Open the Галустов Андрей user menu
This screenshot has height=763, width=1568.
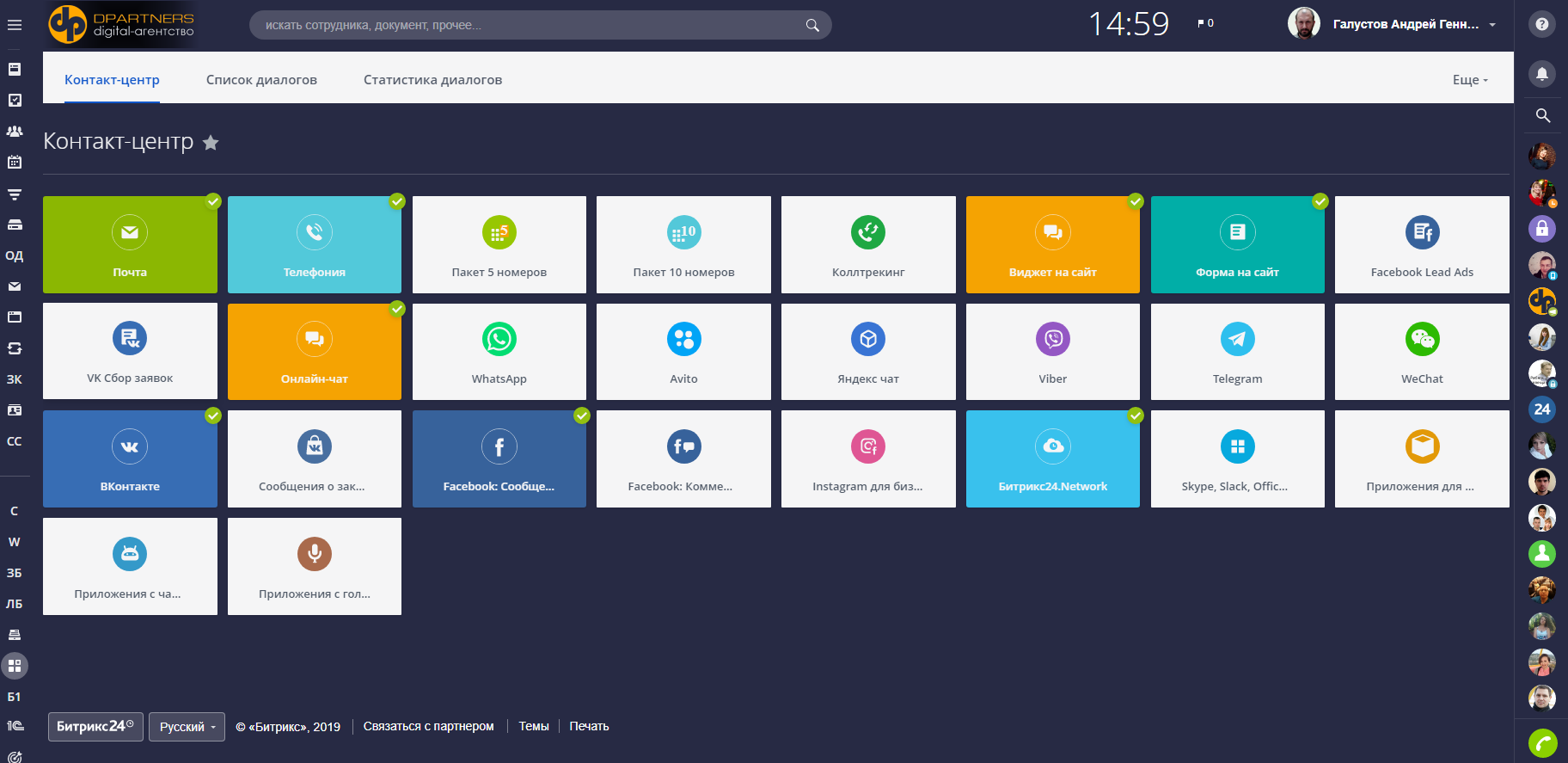pyautogui.click(x=1414, y=24)
